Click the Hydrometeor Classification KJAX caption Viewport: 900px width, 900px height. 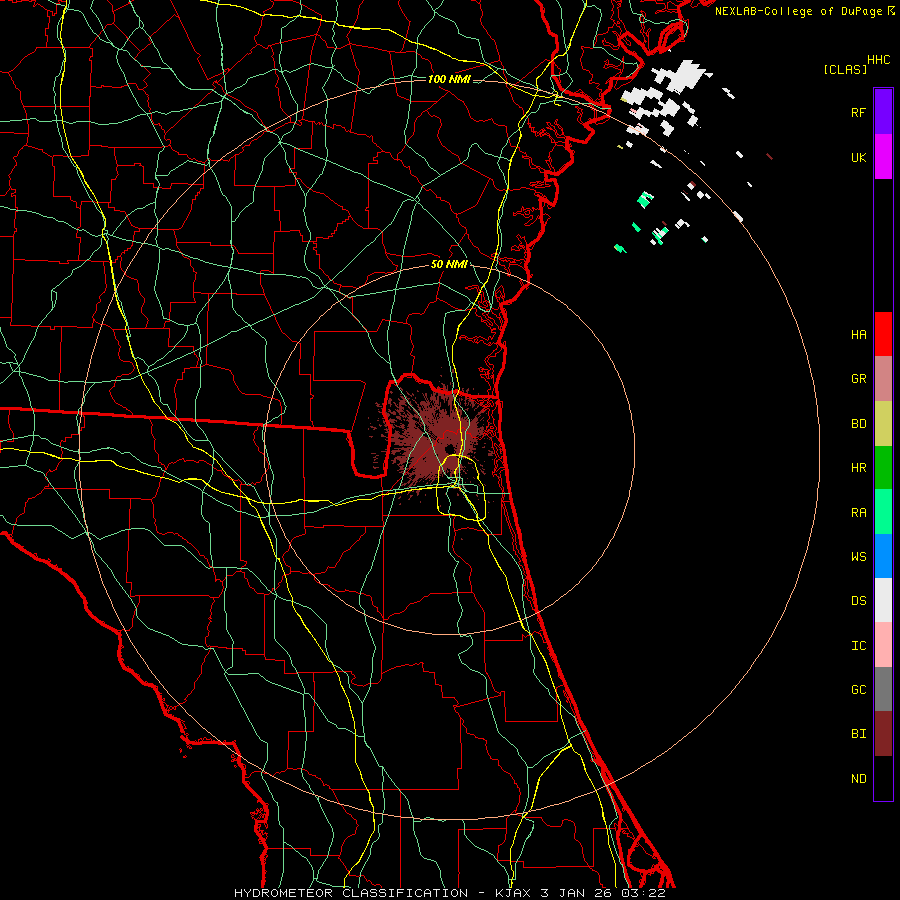click(449, 893)
